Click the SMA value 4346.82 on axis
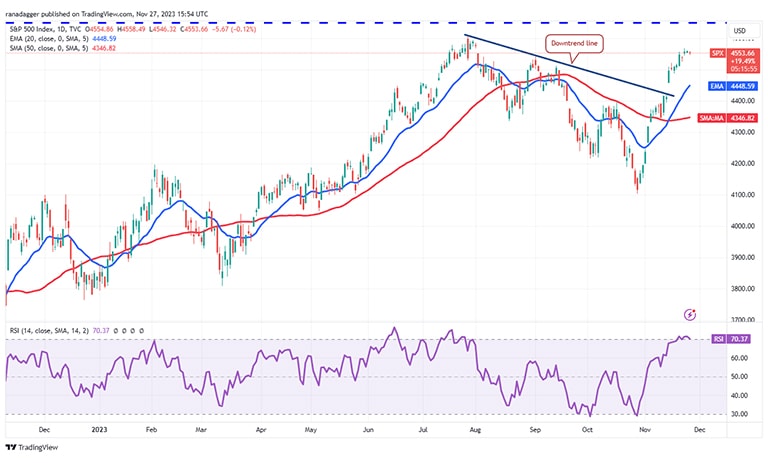768x463 pixels. click(743, 118)
